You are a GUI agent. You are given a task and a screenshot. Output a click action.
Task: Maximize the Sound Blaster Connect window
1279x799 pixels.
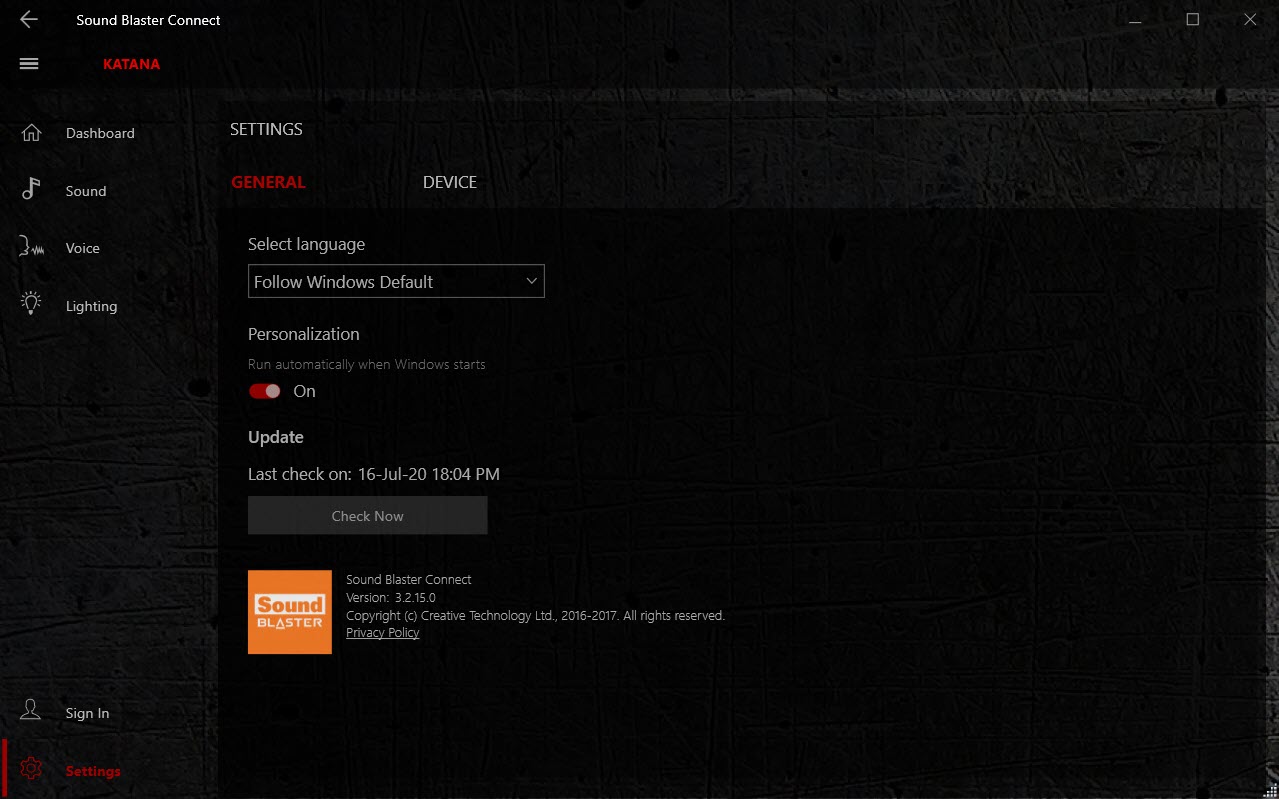(x=1192, y=20)
